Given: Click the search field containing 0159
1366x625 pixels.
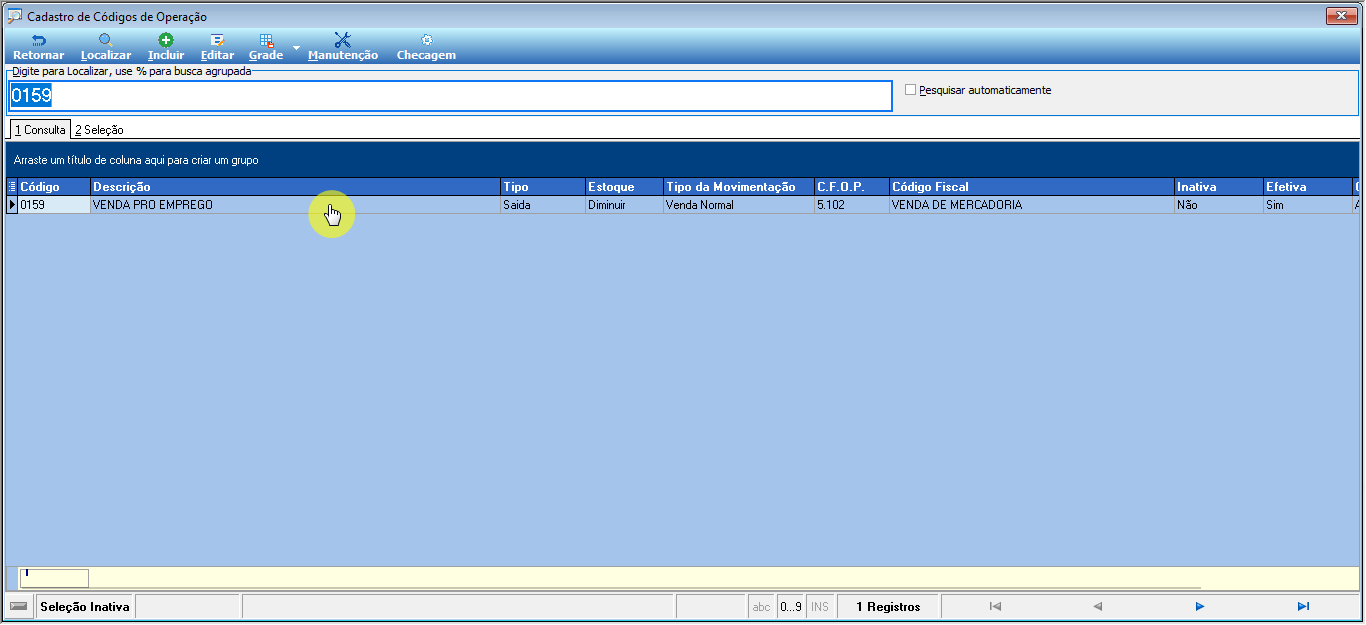Looking at the screenshot, I should [x=450, y=96].
